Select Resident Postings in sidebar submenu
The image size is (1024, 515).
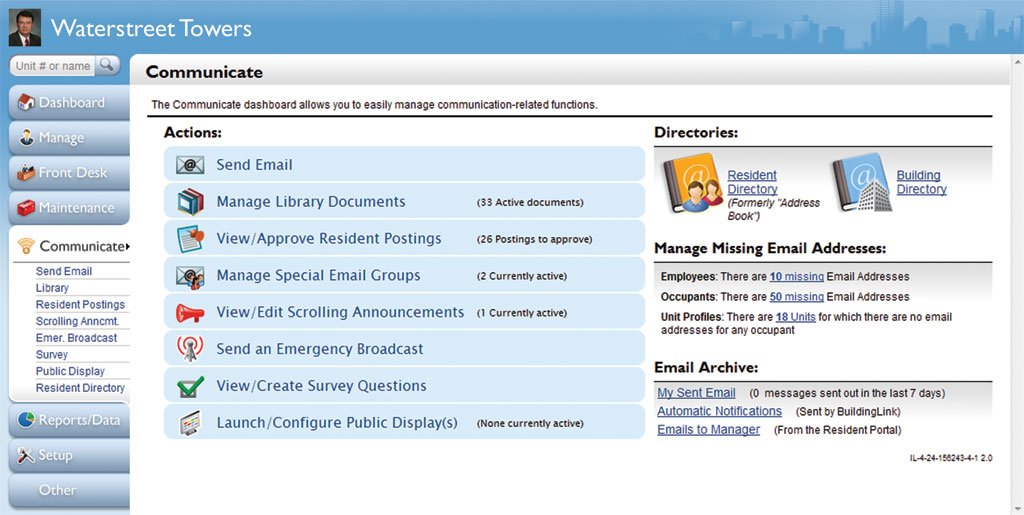(x=80, y=304)
